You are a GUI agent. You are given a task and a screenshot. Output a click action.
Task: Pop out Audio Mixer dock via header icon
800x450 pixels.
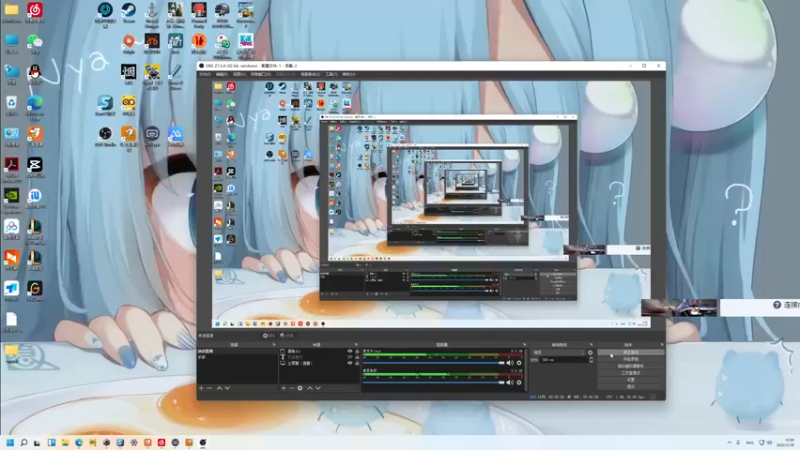point(524,345)
